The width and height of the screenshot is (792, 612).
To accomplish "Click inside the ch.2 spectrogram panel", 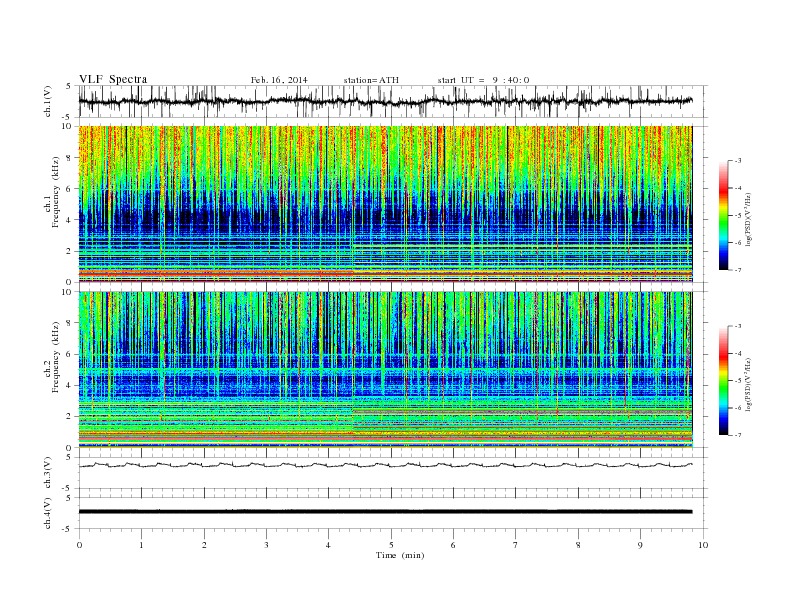I will (x=385, y=370).
